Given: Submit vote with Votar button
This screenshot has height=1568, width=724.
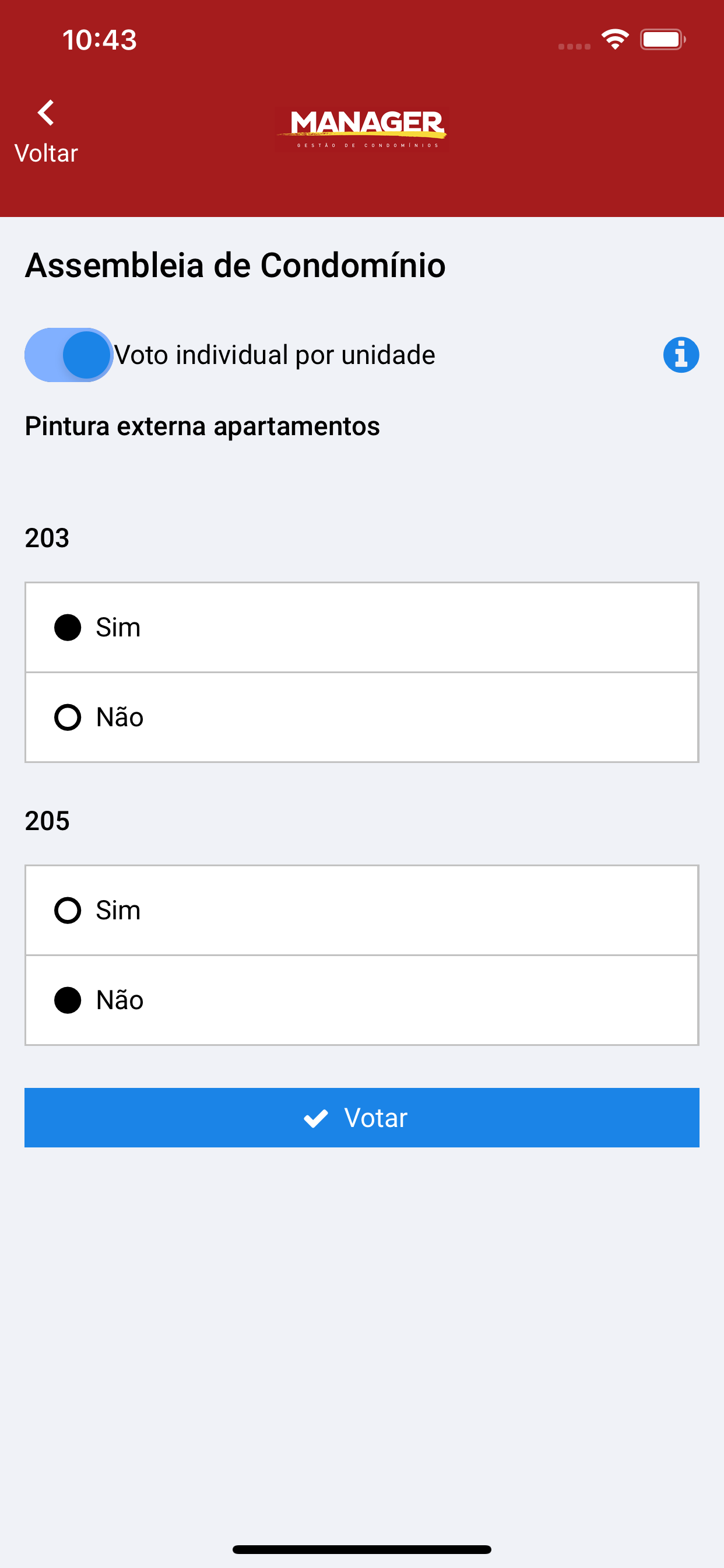Looking at the screenshot, I should tap(362, 1118).
